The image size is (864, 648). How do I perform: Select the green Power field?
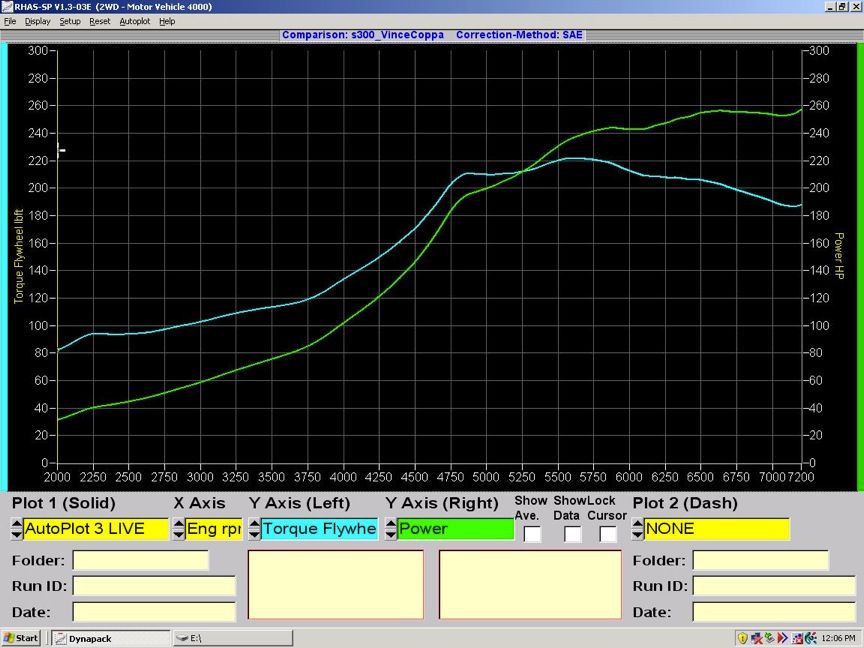[455, 529]
